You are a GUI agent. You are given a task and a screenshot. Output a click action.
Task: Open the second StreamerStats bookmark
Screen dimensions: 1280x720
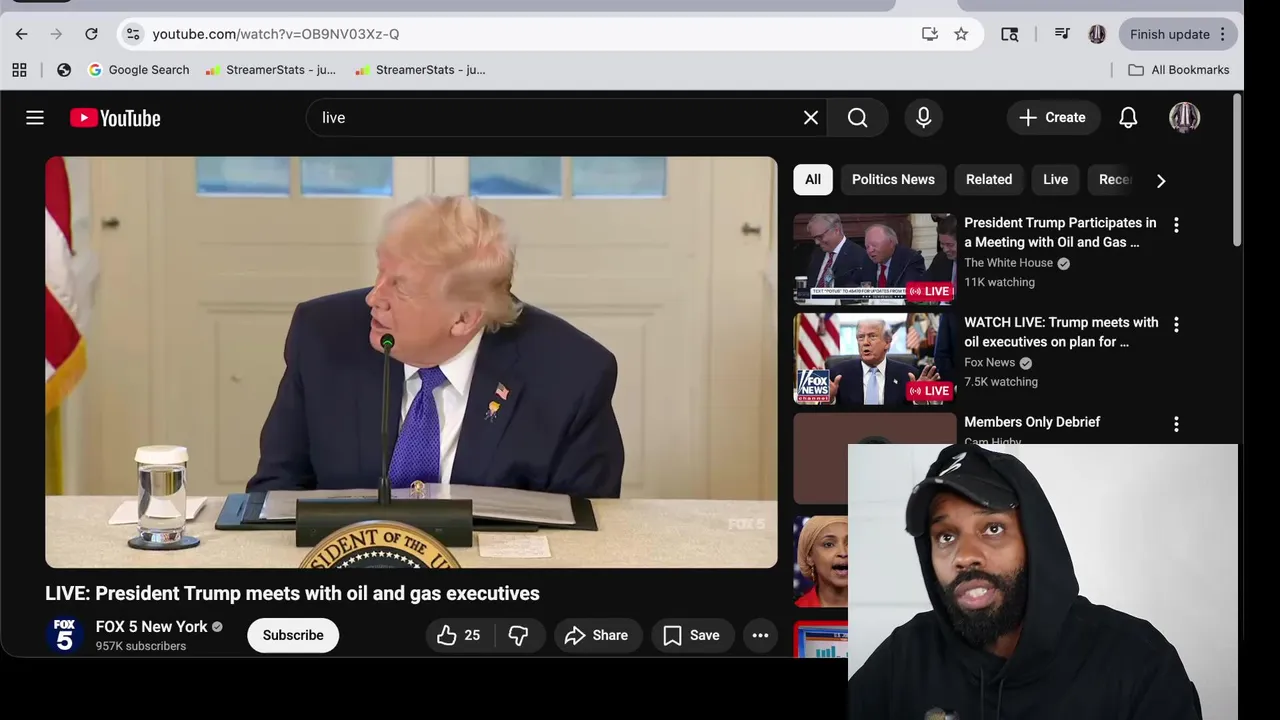tap(420, 70)
